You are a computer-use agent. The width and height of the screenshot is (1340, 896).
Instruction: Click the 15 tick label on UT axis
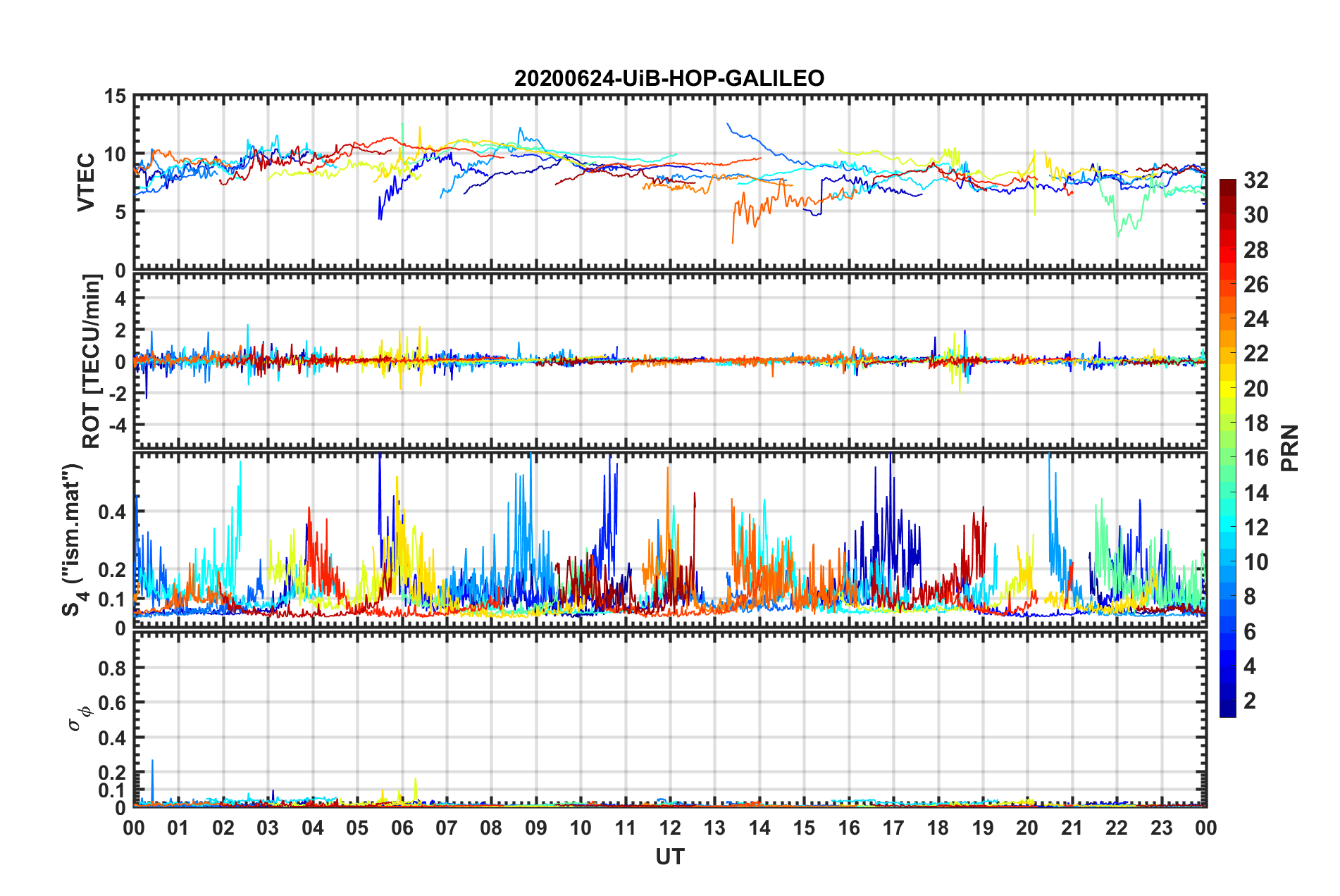[805, 828]
